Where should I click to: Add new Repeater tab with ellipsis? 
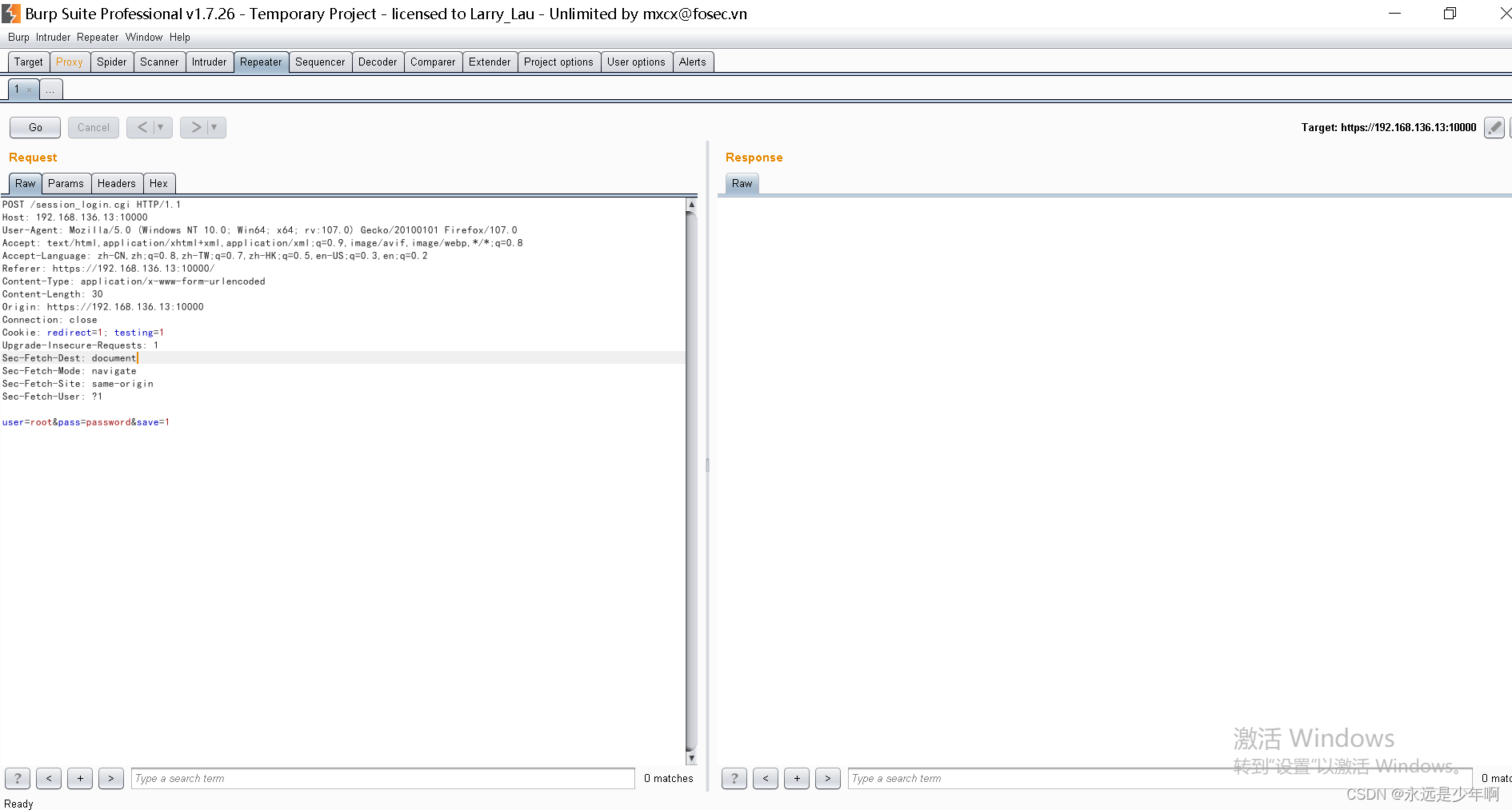50,90
